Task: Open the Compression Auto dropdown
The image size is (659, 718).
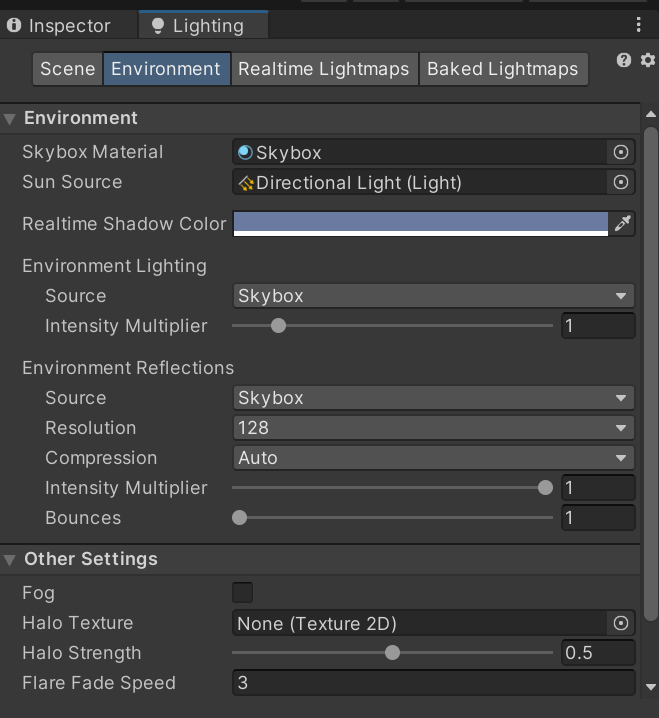Action: tap(433, 458)
